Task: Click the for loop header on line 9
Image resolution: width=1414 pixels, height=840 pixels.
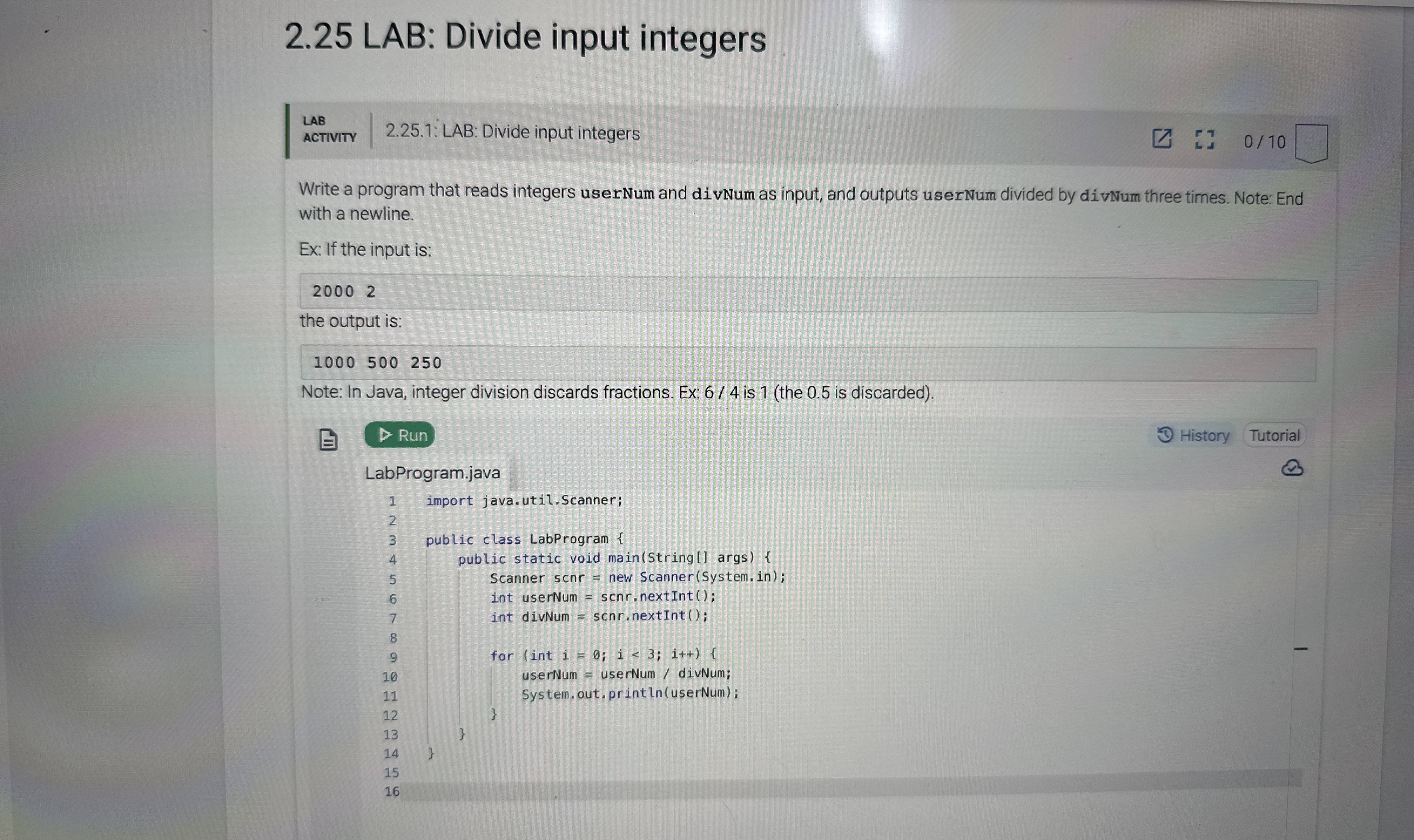Action: click(604, 655)
